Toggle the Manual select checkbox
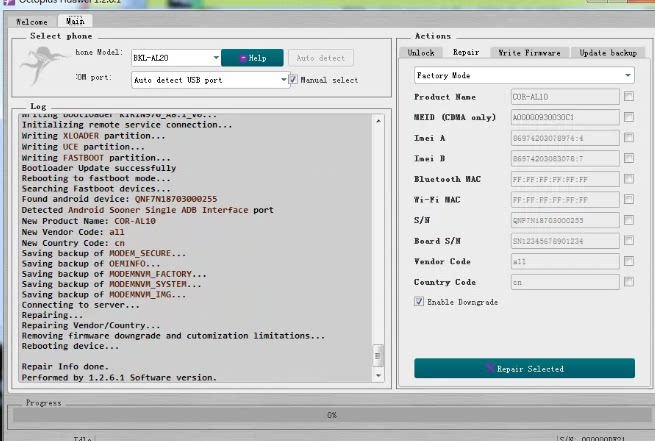The width and height of the screenshot is (655, 441). coord(293,79)
